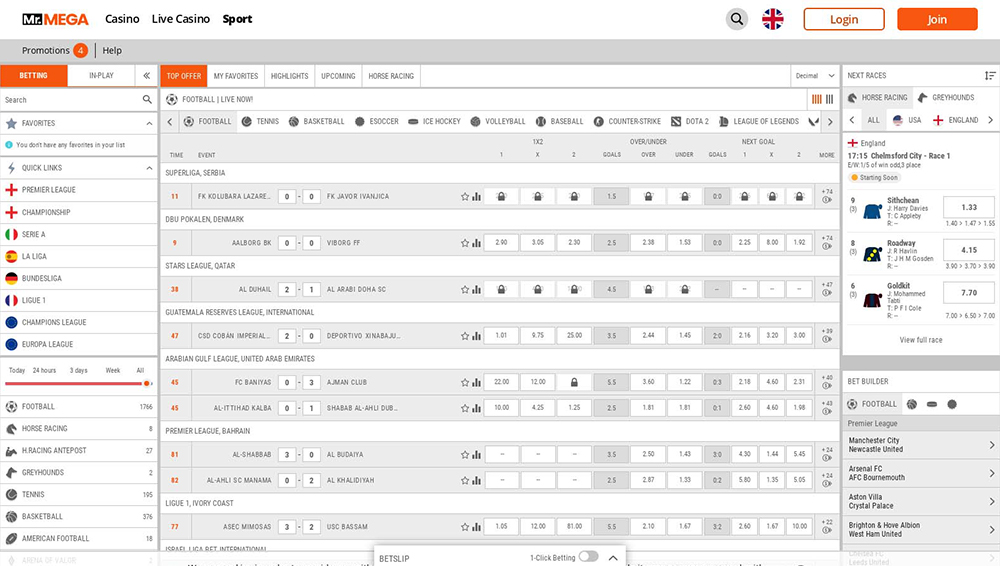Open stats chart for Al-Shabbab match
The image size is (1000, 566).
tap(476, 455)
